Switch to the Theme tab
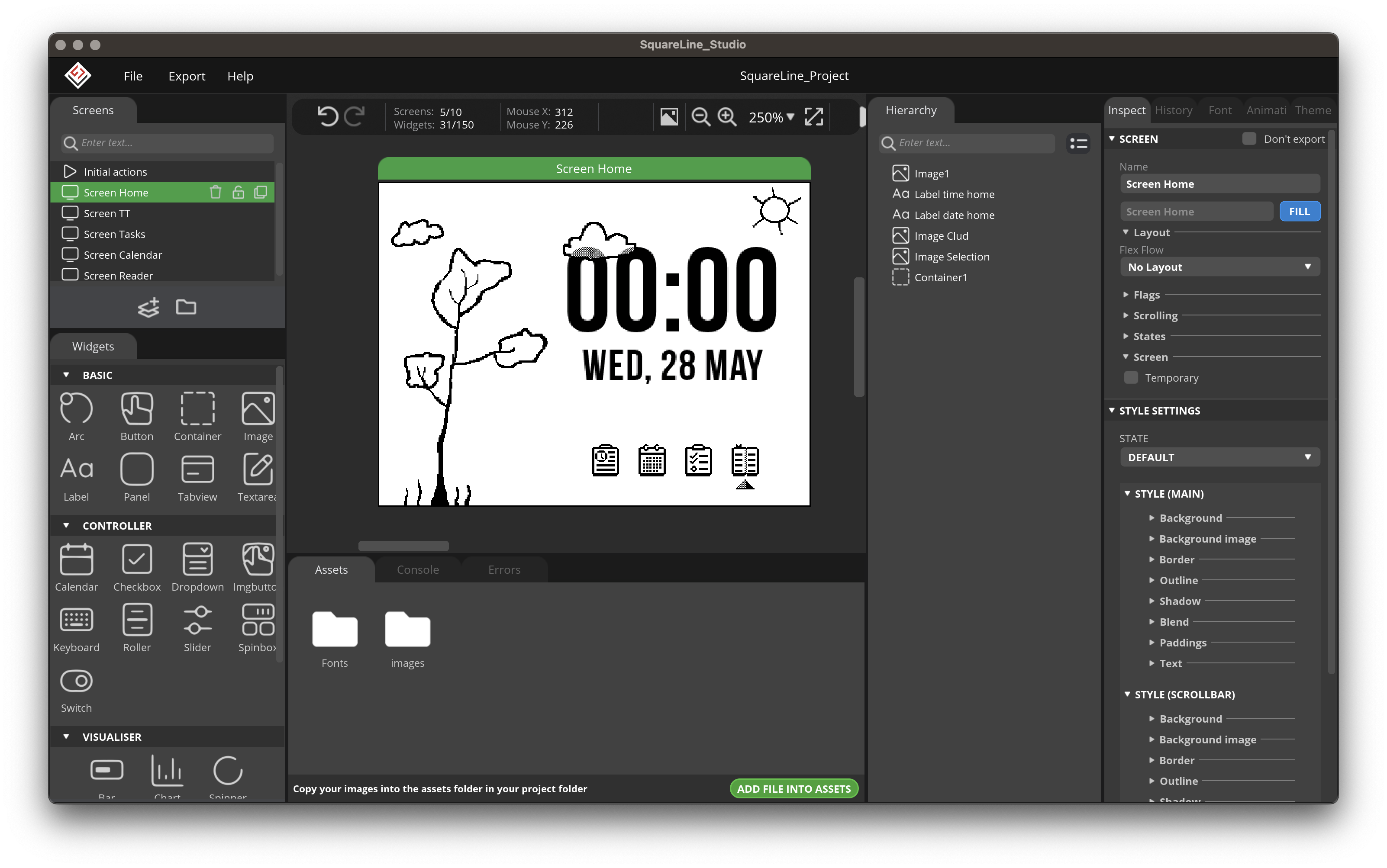 (x=1313, y=110)
